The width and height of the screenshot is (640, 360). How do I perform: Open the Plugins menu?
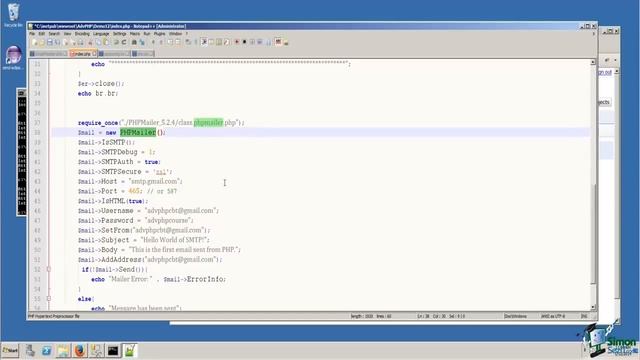160,34
